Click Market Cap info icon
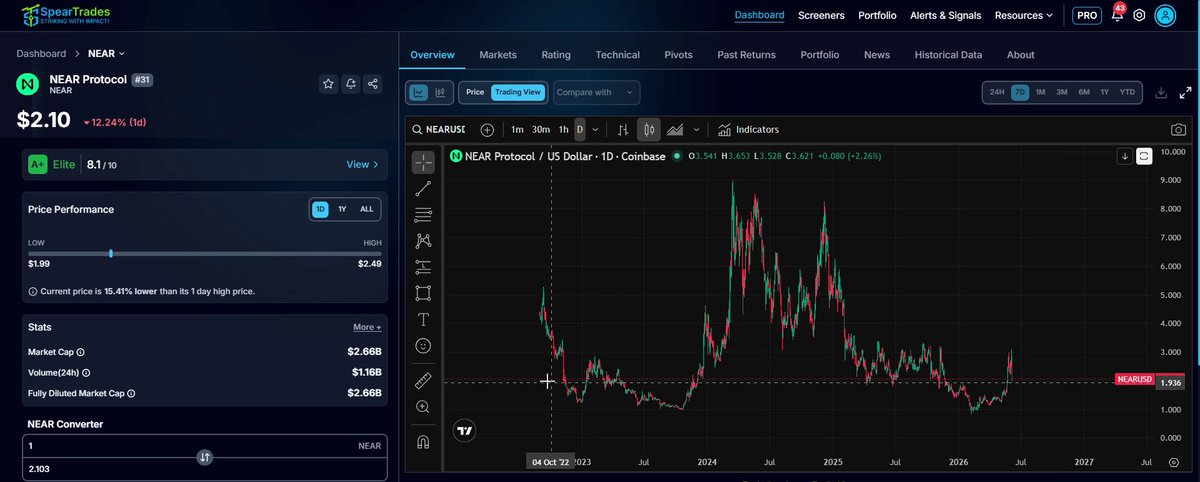Viewport: 1200px width, 482px height. tap(81, 352)
